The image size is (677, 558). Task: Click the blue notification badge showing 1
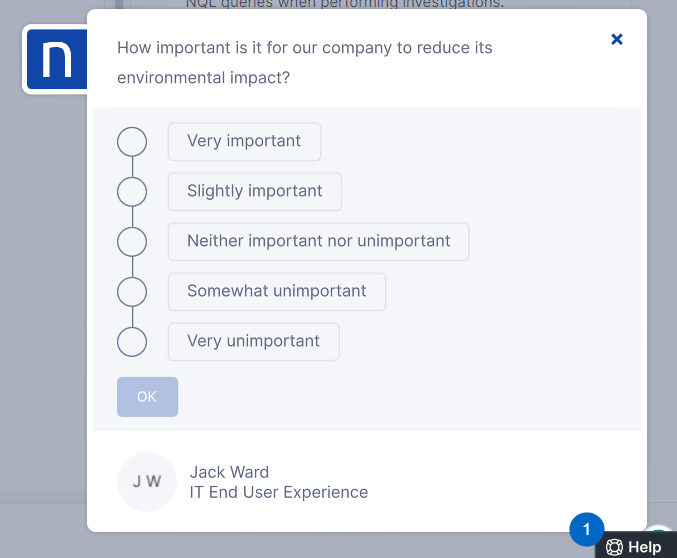(587, 529)
